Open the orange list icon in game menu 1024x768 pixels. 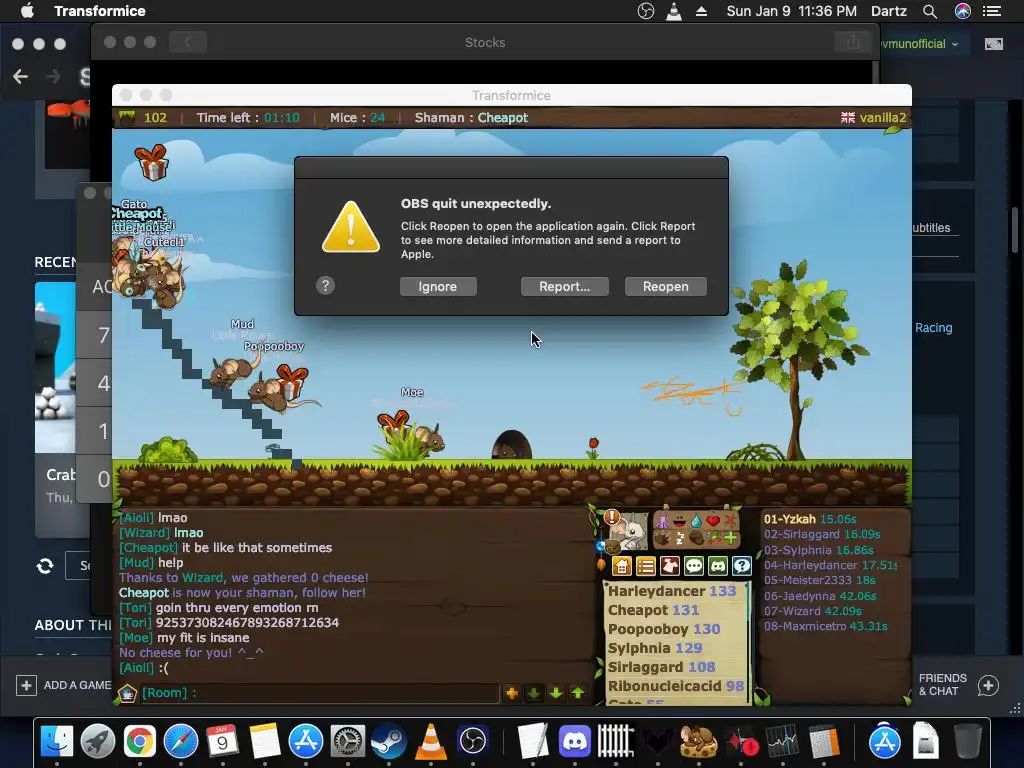pos(646,566)
